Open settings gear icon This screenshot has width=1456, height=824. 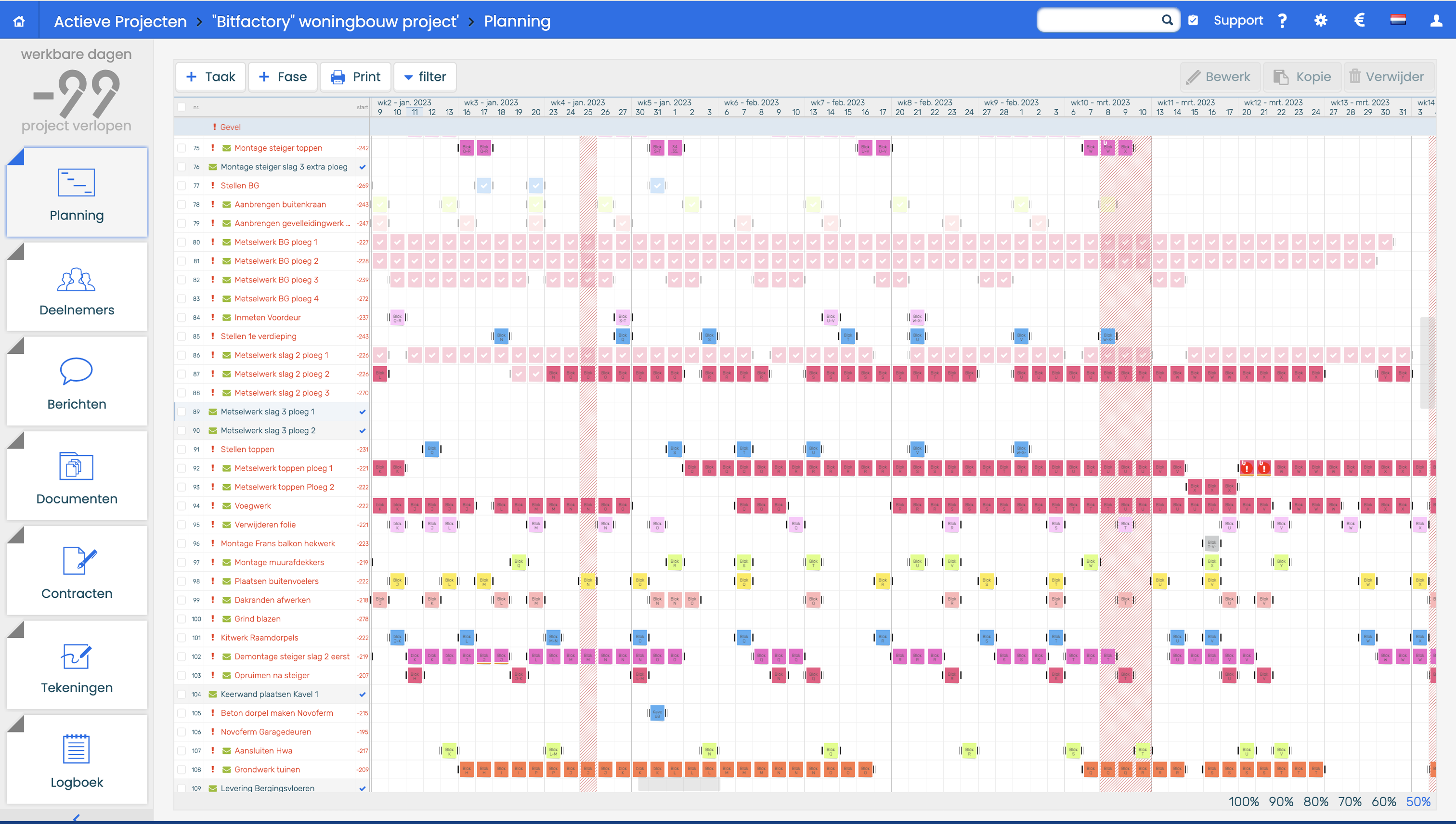[1321, 21]
